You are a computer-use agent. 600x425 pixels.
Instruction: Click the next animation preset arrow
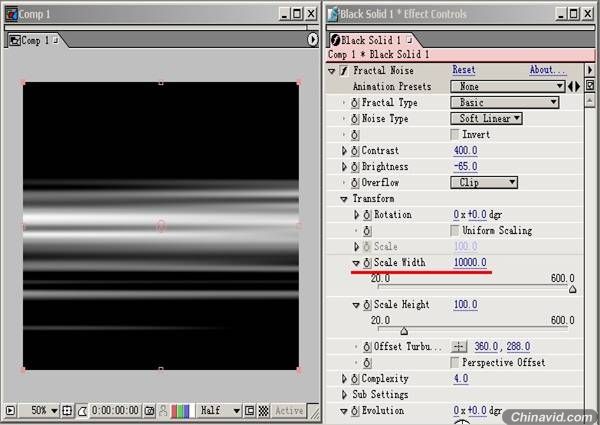point(578,87)
